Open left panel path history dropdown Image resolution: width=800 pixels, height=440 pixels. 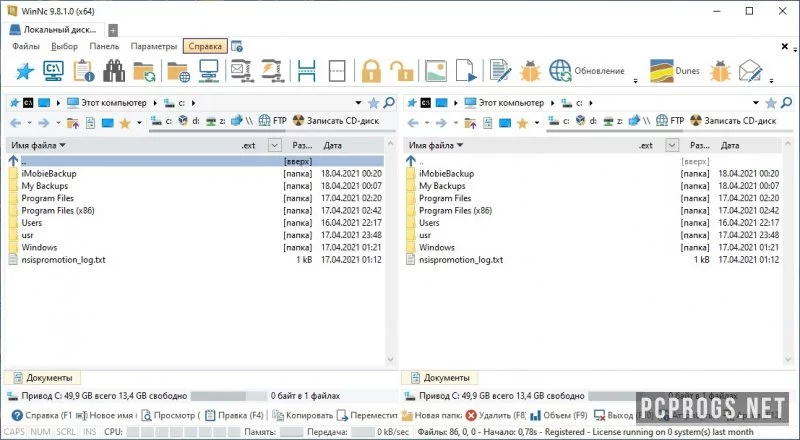coord(358,103)
